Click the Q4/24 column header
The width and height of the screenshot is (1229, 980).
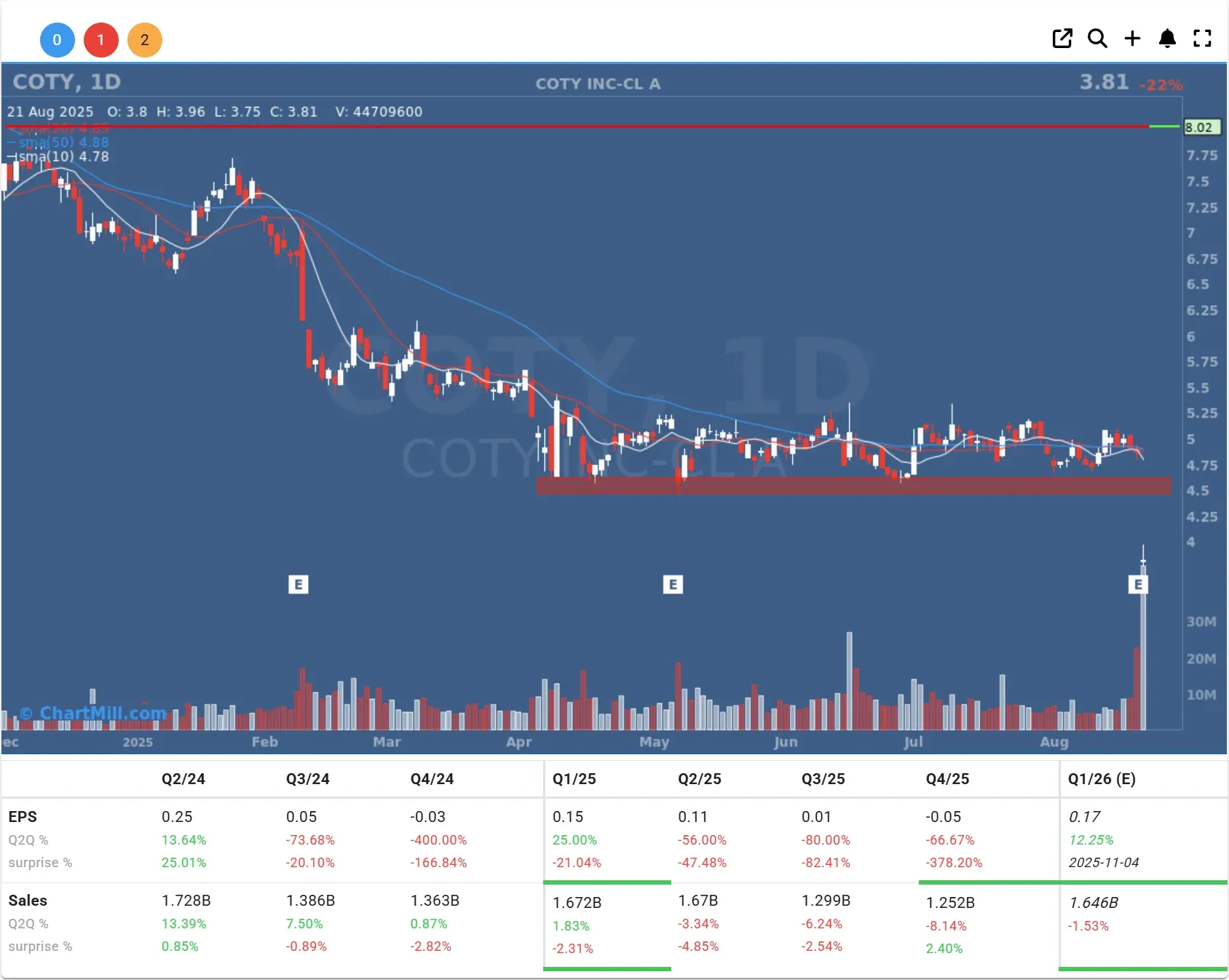coord(432,779)
